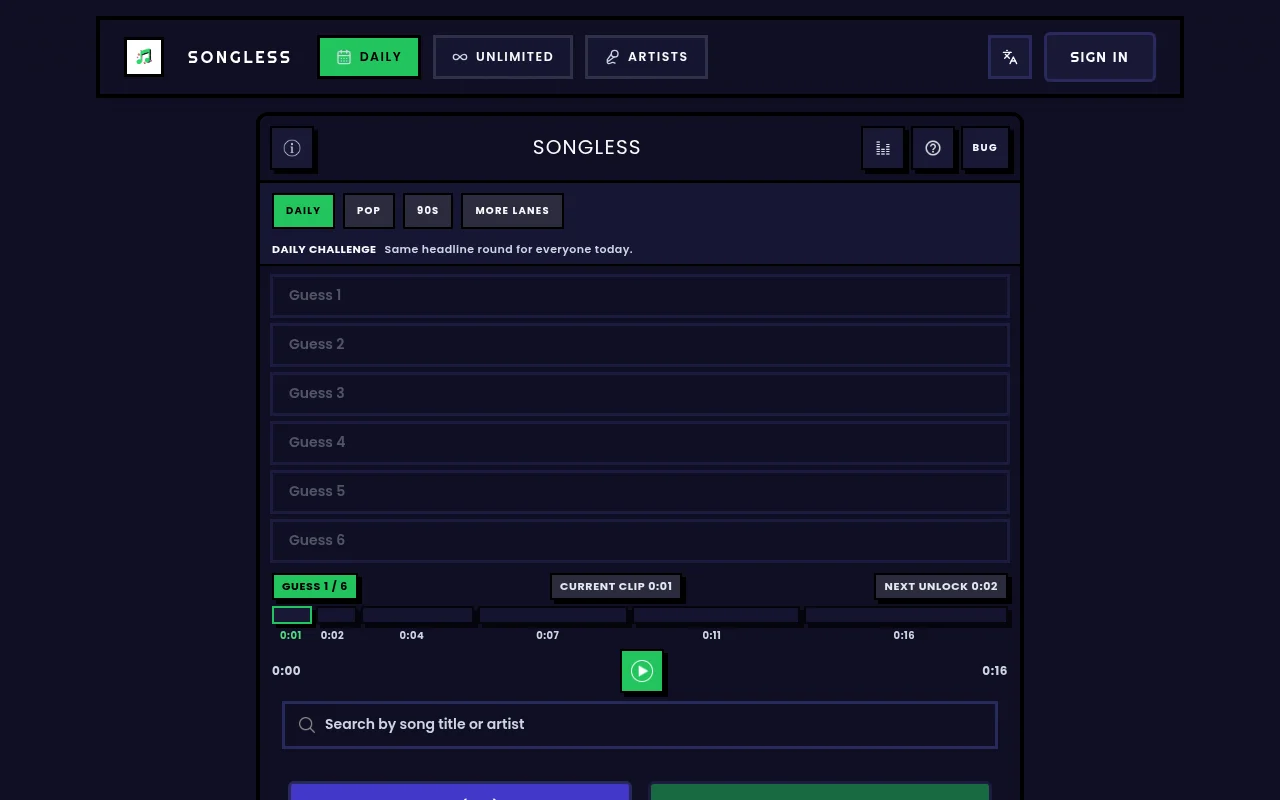
Task: Expand More Lanes options
Action: (512, 211)
